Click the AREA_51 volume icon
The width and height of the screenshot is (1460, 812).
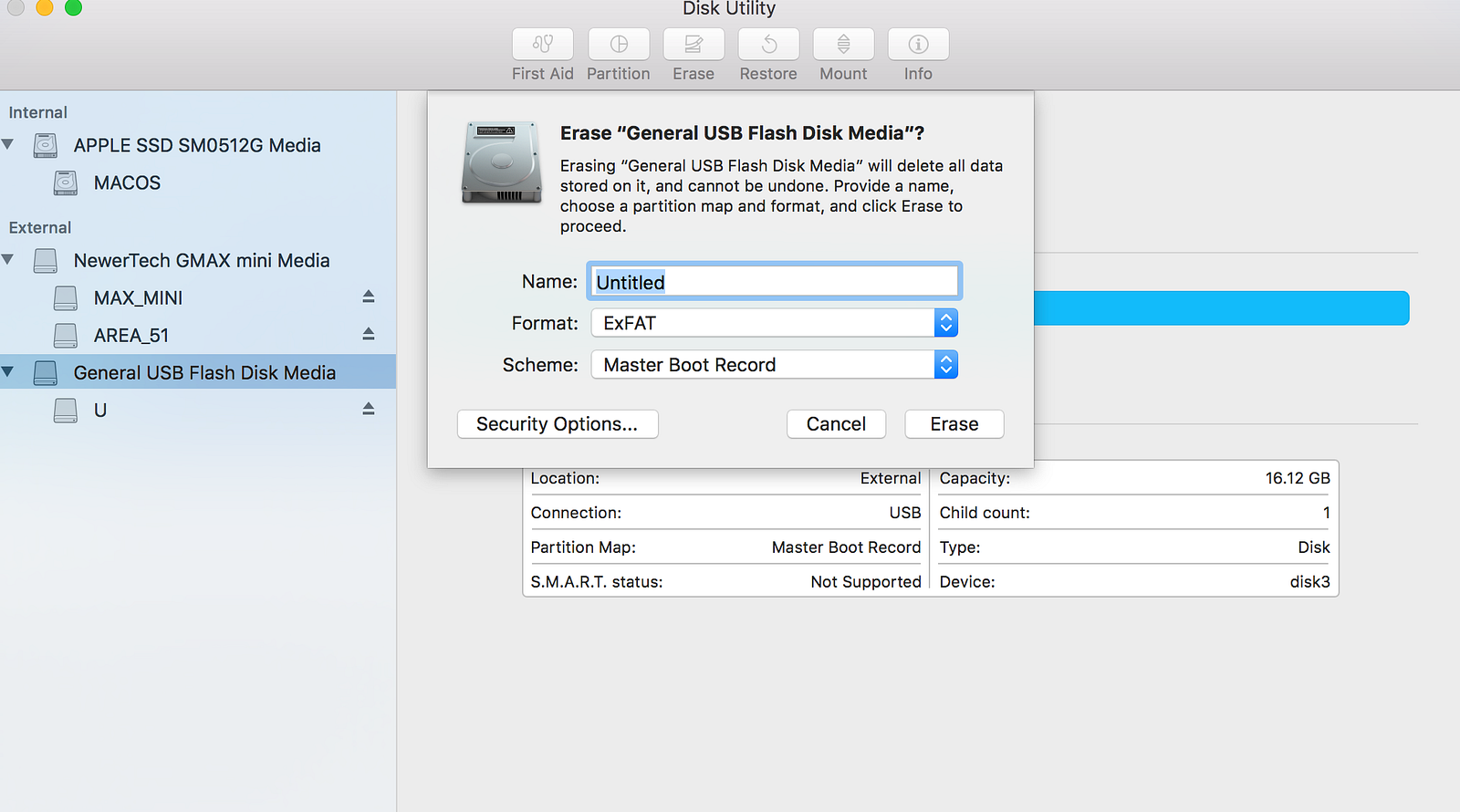[x=66, y=336]
